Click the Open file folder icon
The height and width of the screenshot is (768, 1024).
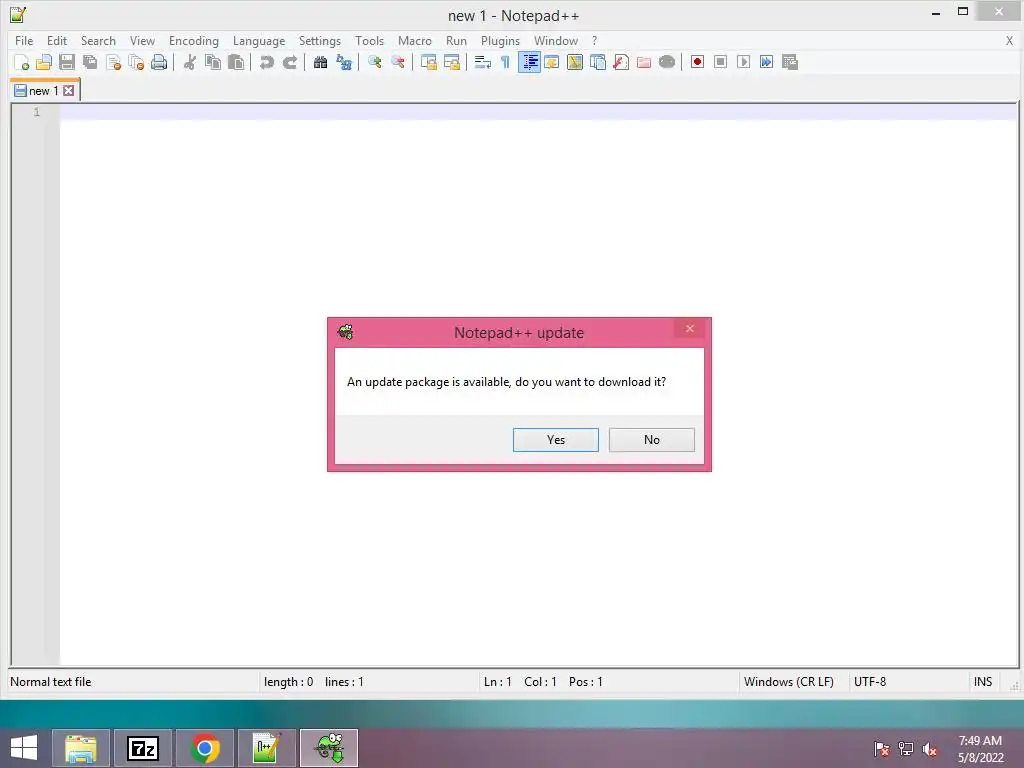coord(44,62)
